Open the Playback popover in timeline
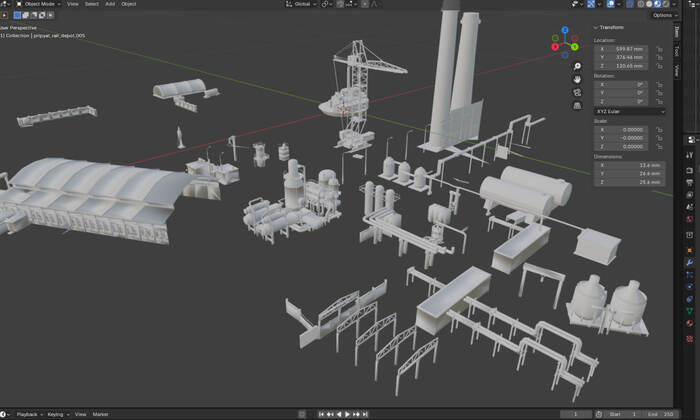The image size is (700, 420). [x=28, y=414]
